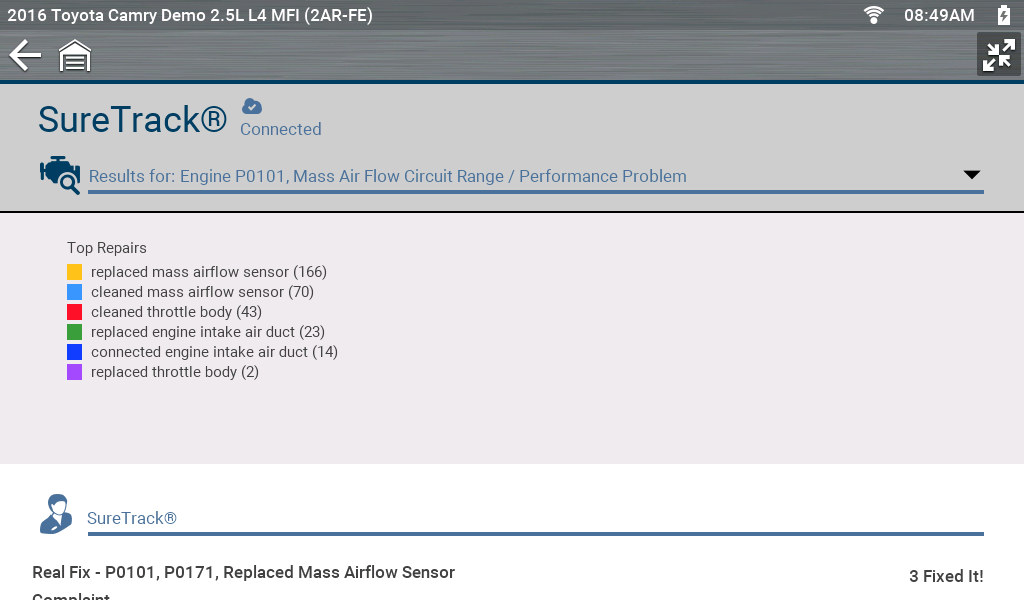Click the SureTrack technician person icon
1024x600 pixels.
[x=56, y=514]
